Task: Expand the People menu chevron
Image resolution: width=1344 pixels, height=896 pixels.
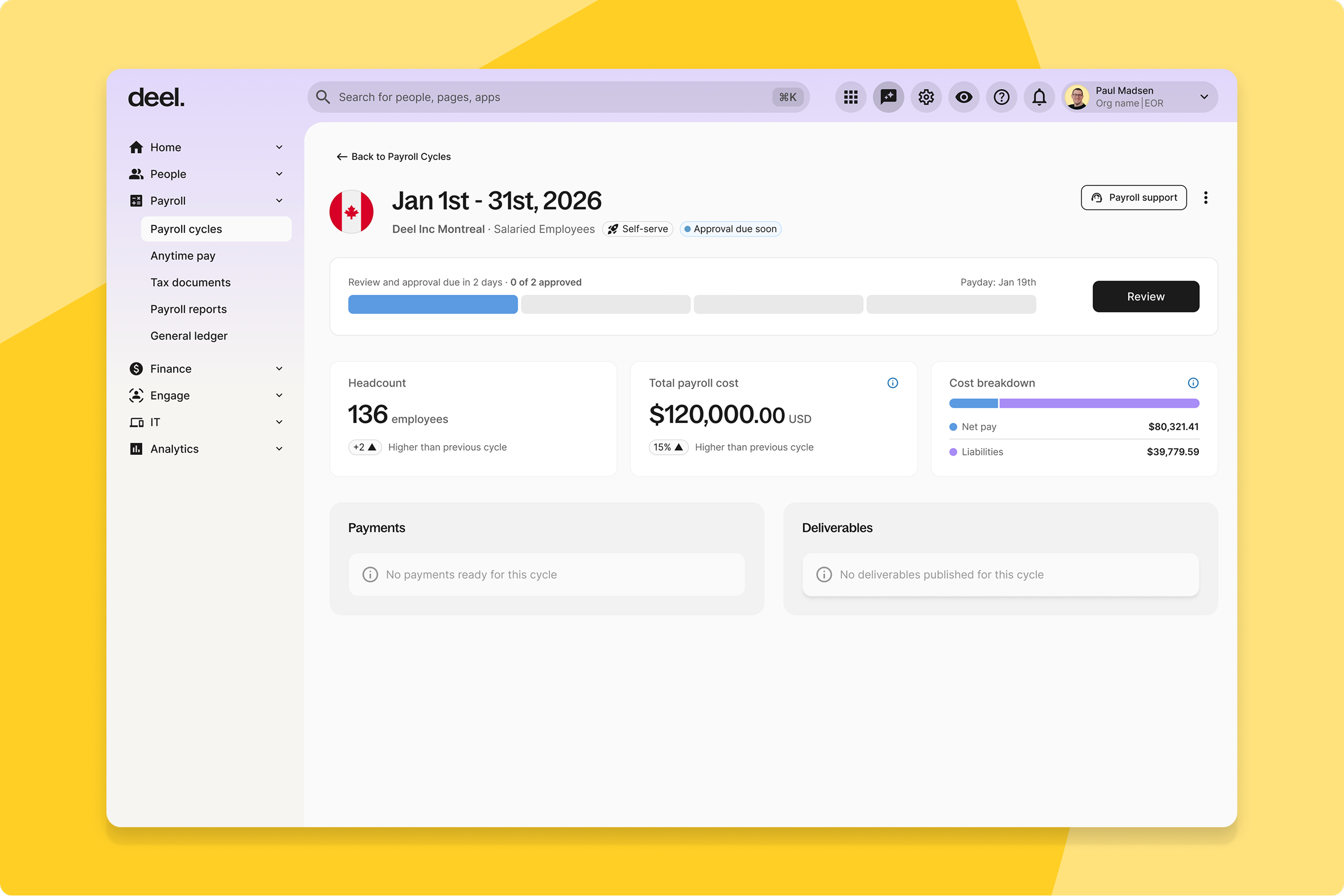Action: pyautogui.click(x=280, y=174)
